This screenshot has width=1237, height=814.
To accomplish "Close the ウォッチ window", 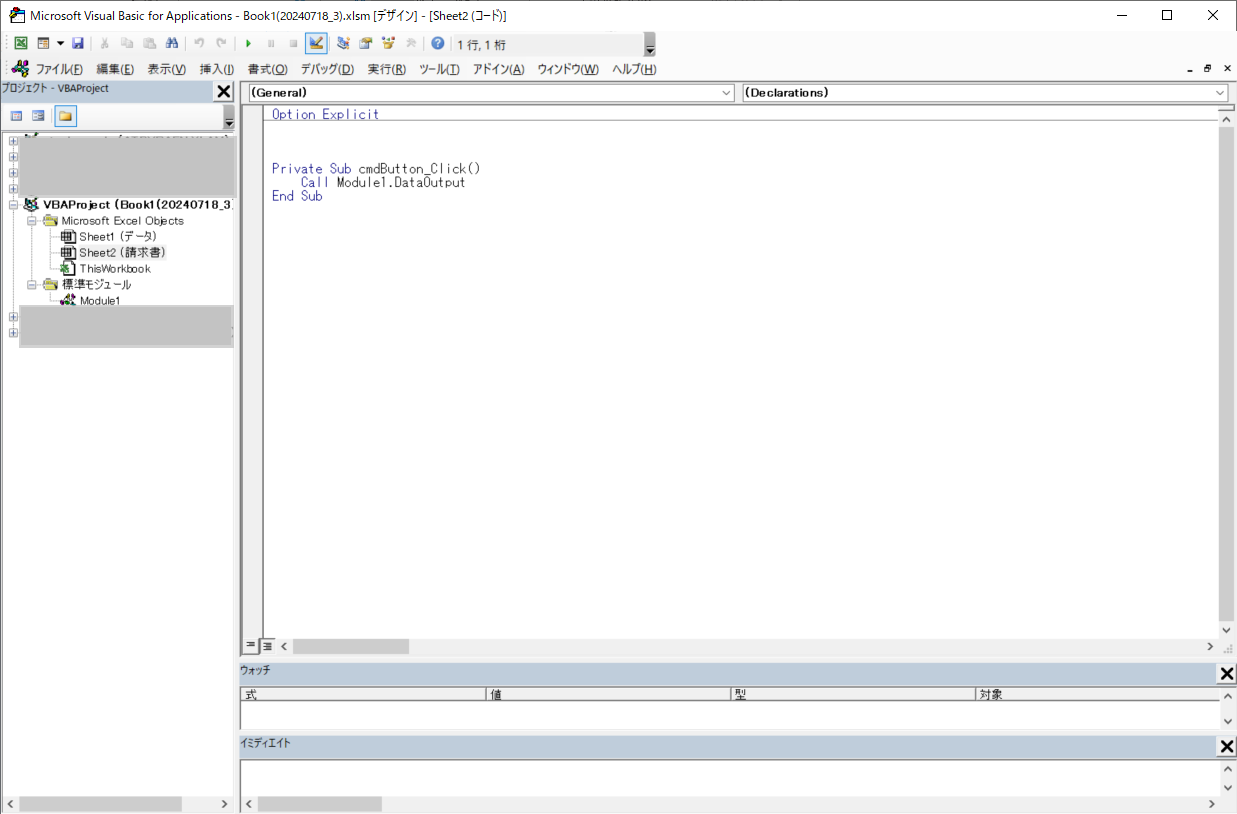I will click(x=1226, y=674).
